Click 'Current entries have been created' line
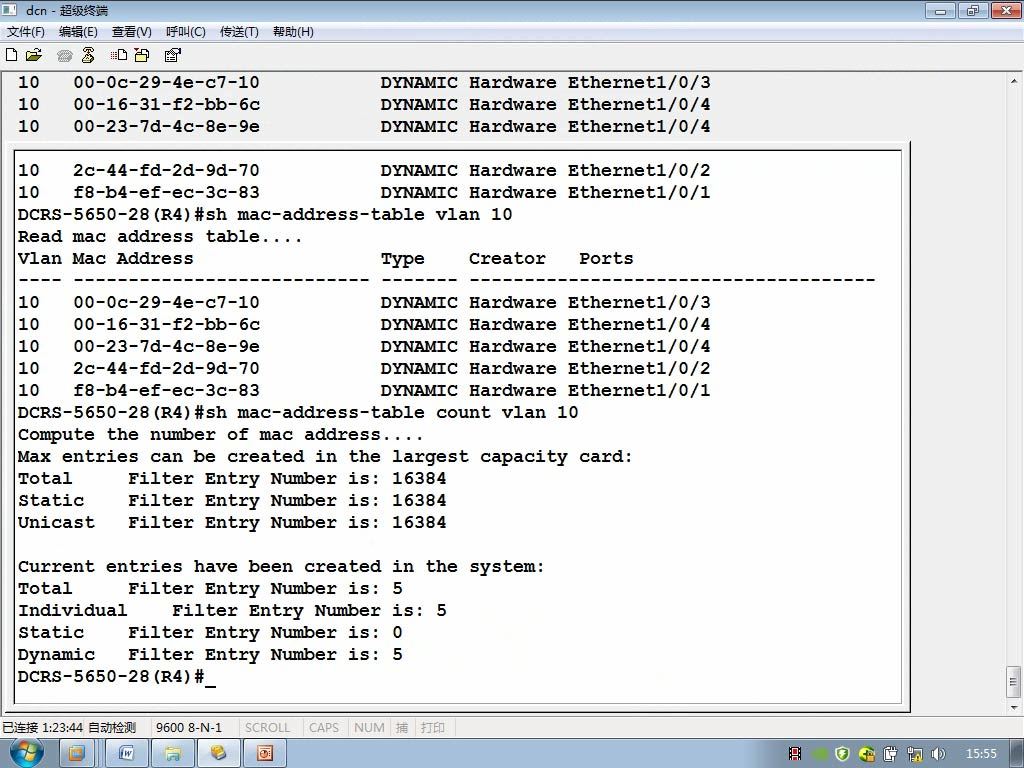The width and height of the screenshot is (1024, 768). point(281,567)
